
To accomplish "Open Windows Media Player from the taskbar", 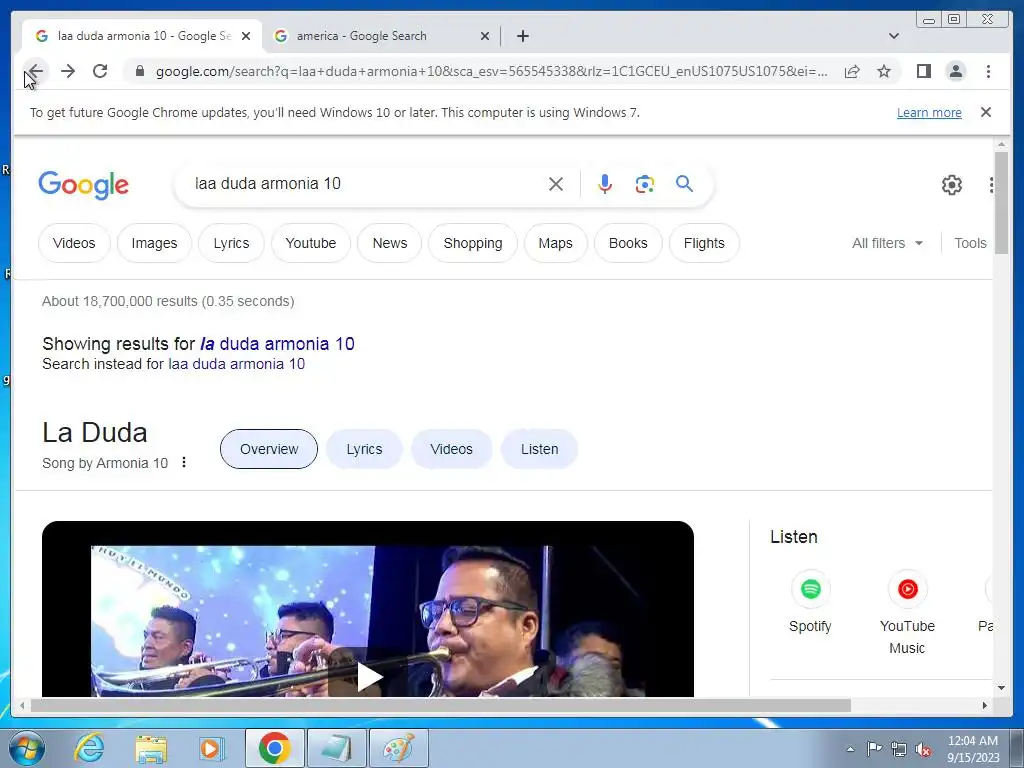I will 211,748.
